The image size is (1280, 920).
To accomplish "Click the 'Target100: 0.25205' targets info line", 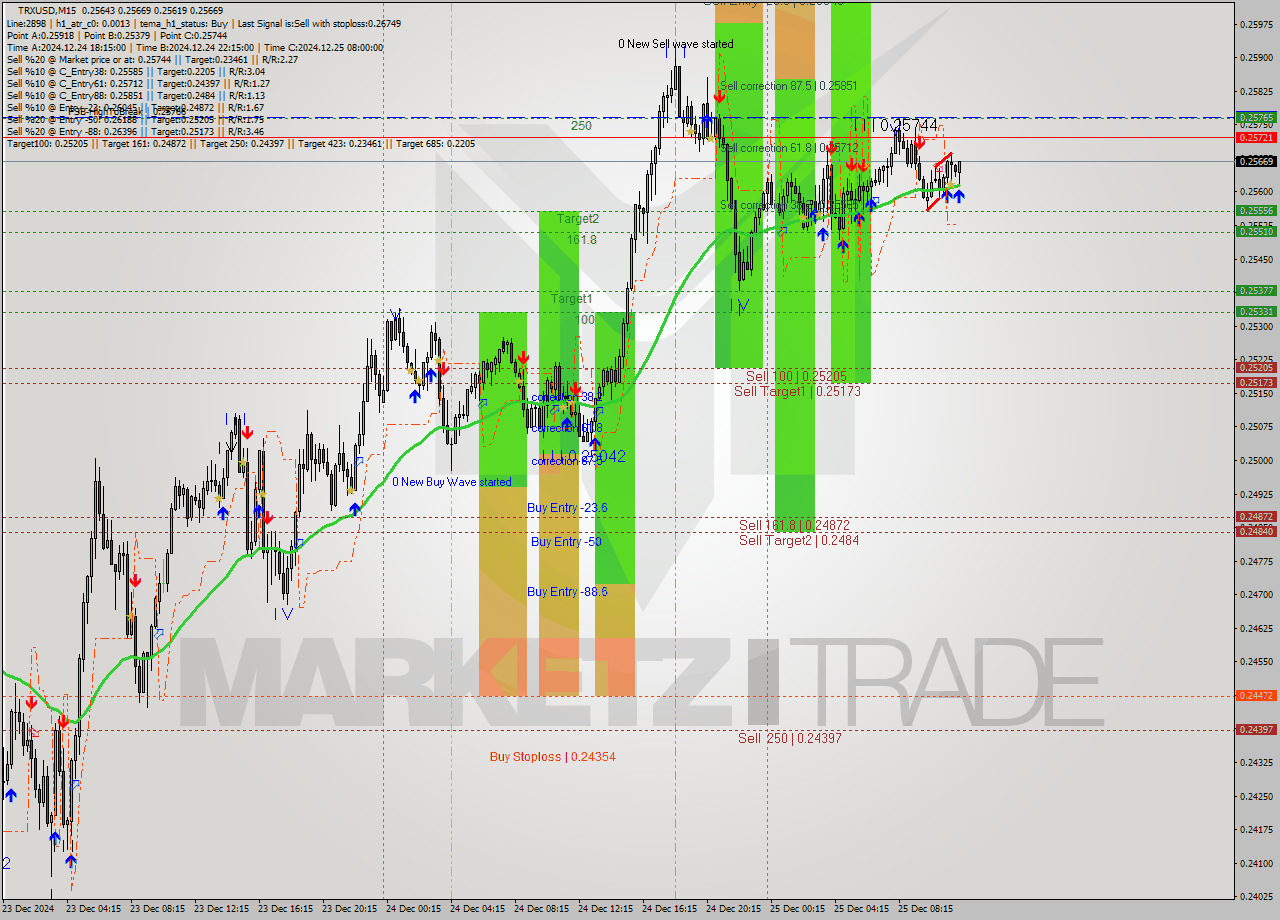I will pos(240,143).
